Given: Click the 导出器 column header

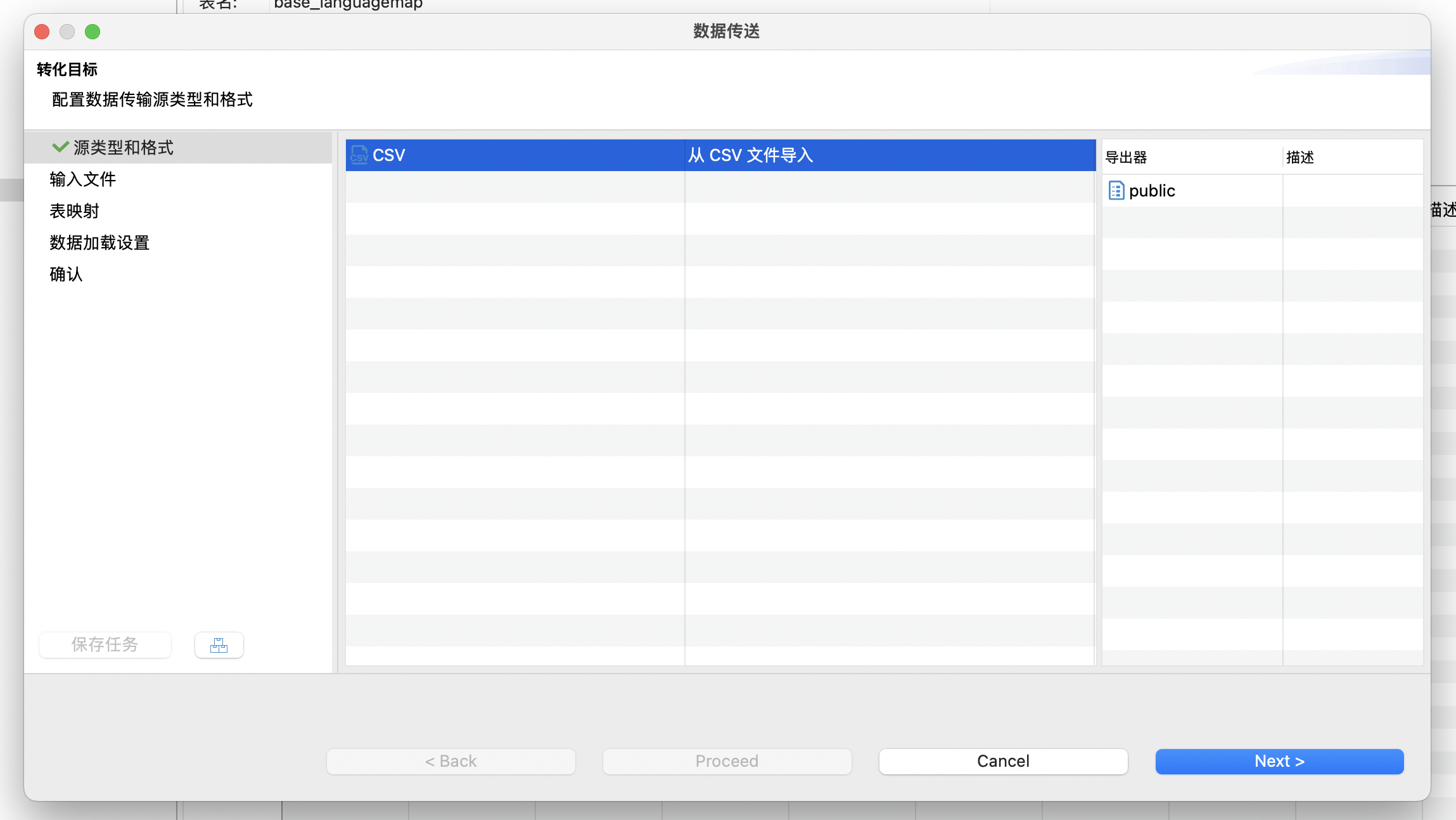Looking at the screenshot, I should pos(1127,157).
